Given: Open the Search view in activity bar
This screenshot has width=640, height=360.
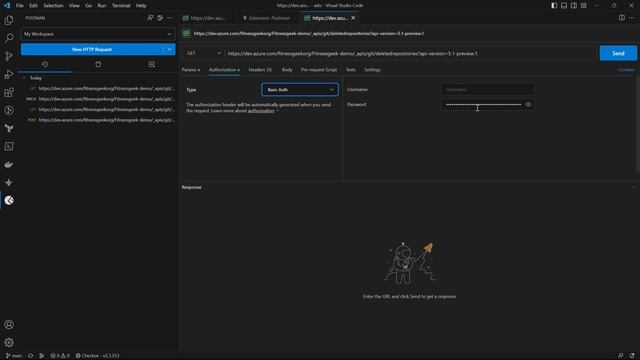Looking at the screenshot, I should (9, 38).
